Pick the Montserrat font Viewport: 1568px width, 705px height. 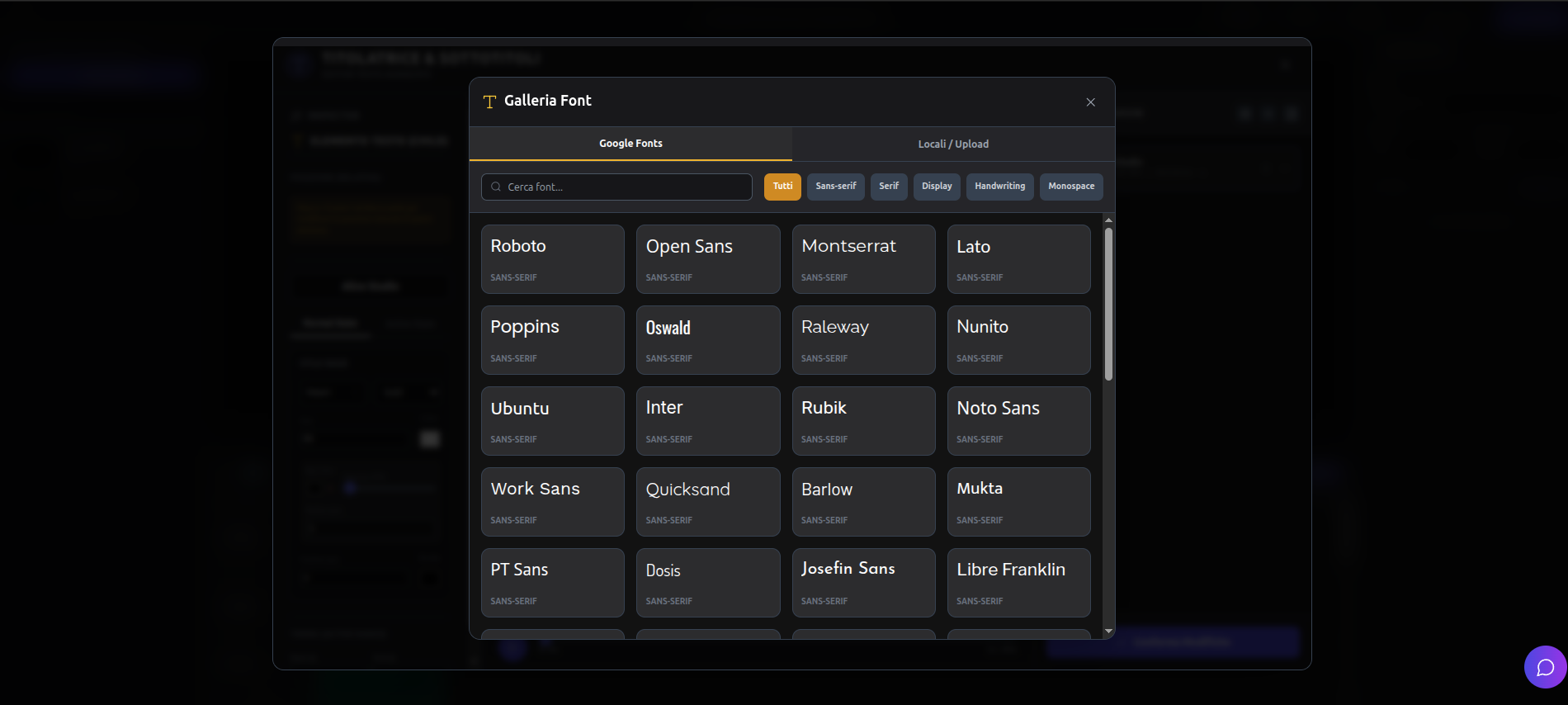pyautogui.click(x=863, y=259)
